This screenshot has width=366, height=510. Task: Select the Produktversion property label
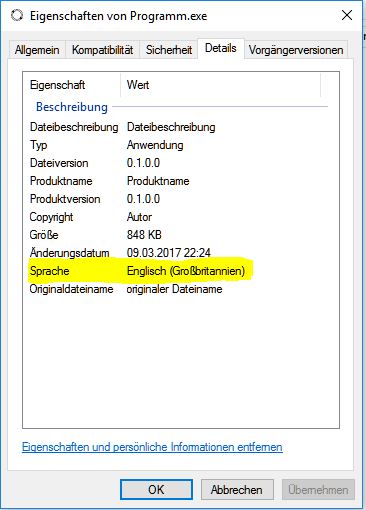pyautogui.click(x=65, y=199)
